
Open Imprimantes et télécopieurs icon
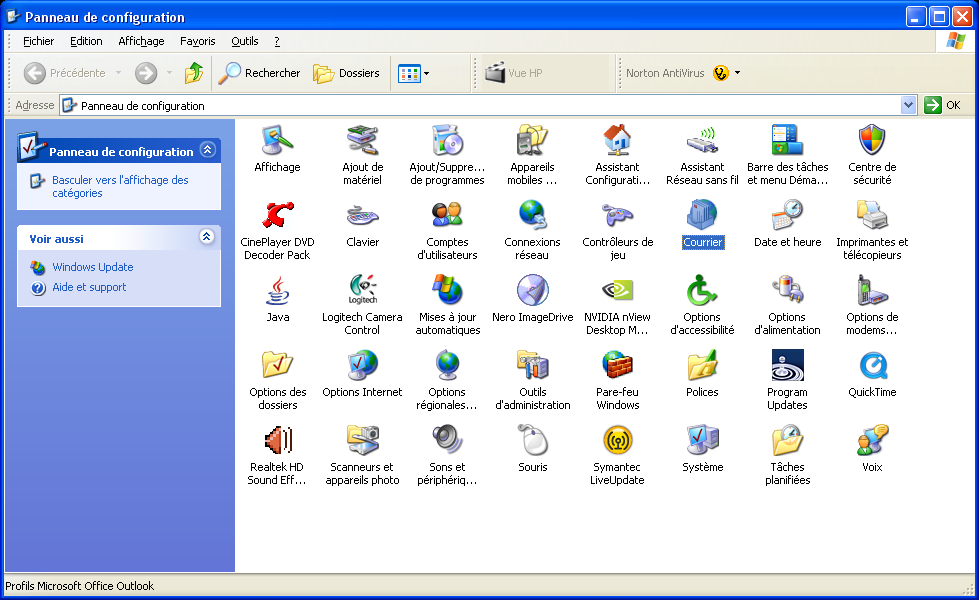(x=872, y=216)
